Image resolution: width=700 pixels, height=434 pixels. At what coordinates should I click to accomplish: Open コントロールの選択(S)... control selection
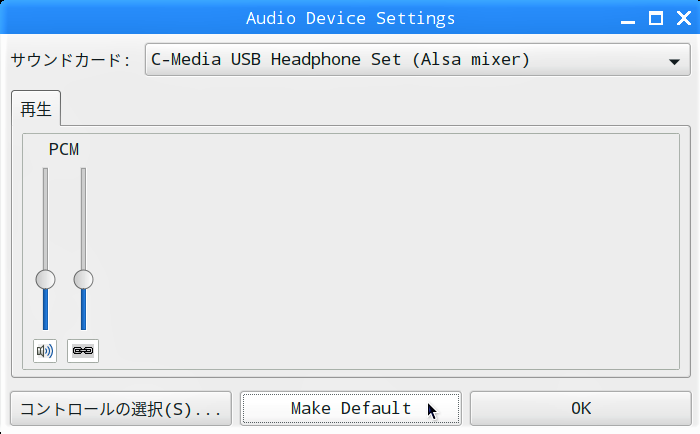(x=121, y=408)
